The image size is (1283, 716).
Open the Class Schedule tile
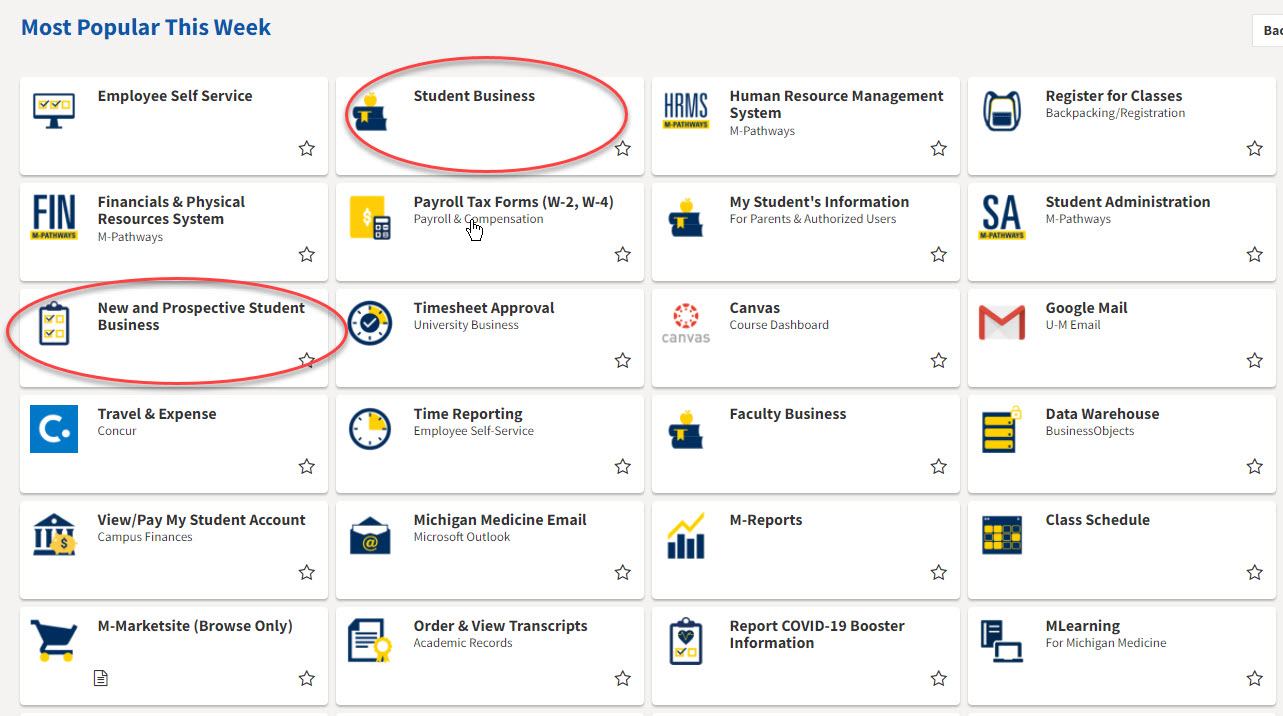coord(1097,520)
